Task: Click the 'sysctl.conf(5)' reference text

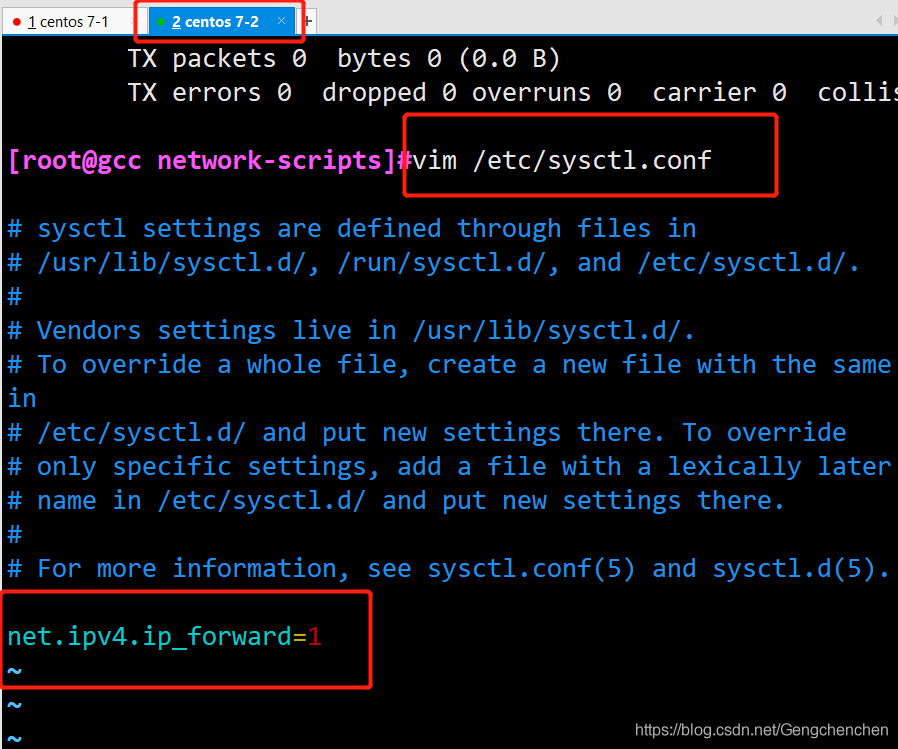Action: pyautogui.click(x=531, y=569)
